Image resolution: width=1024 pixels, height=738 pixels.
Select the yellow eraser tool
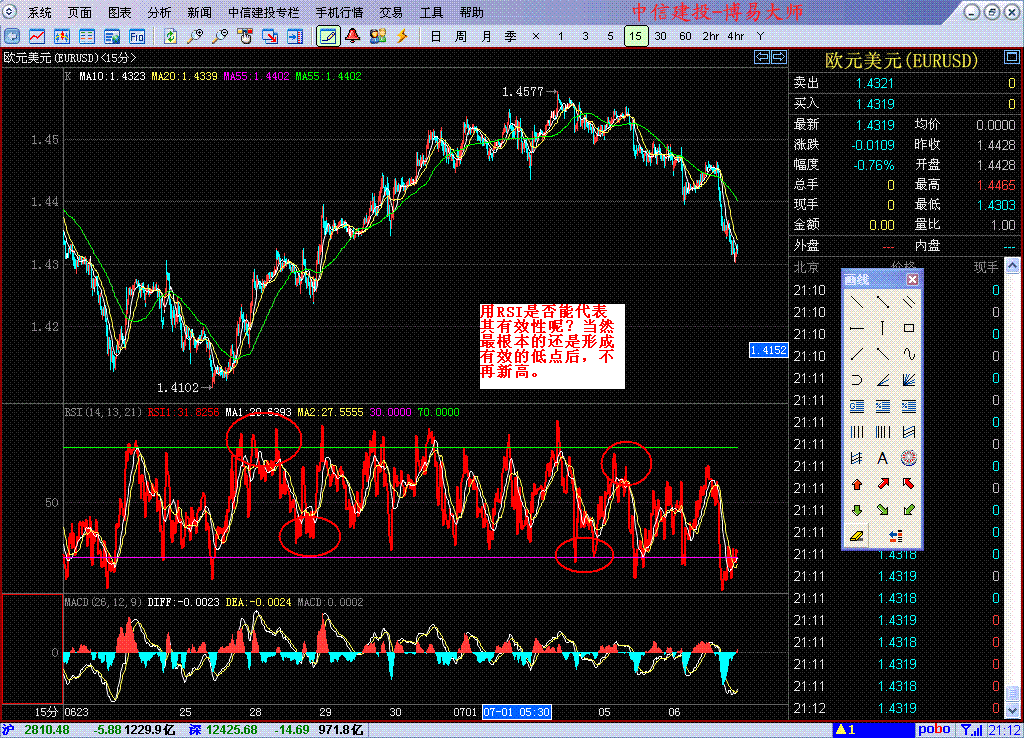(857, 536)
